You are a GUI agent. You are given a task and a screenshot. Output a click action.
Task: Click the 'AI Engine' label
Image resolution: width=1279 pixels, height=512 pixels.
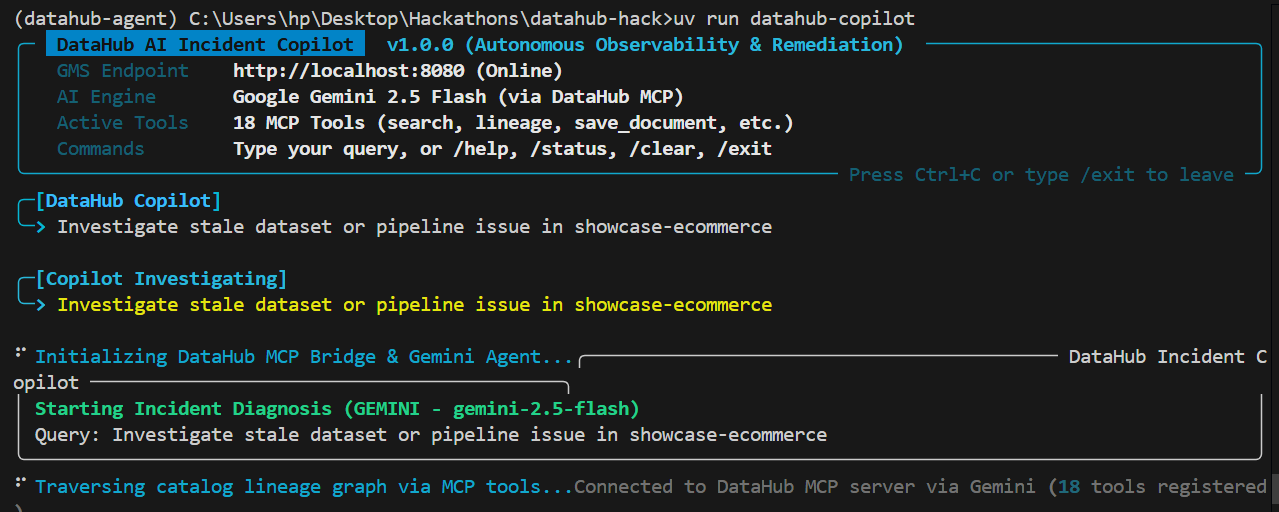pyautogui.click(x=106, y=97)
